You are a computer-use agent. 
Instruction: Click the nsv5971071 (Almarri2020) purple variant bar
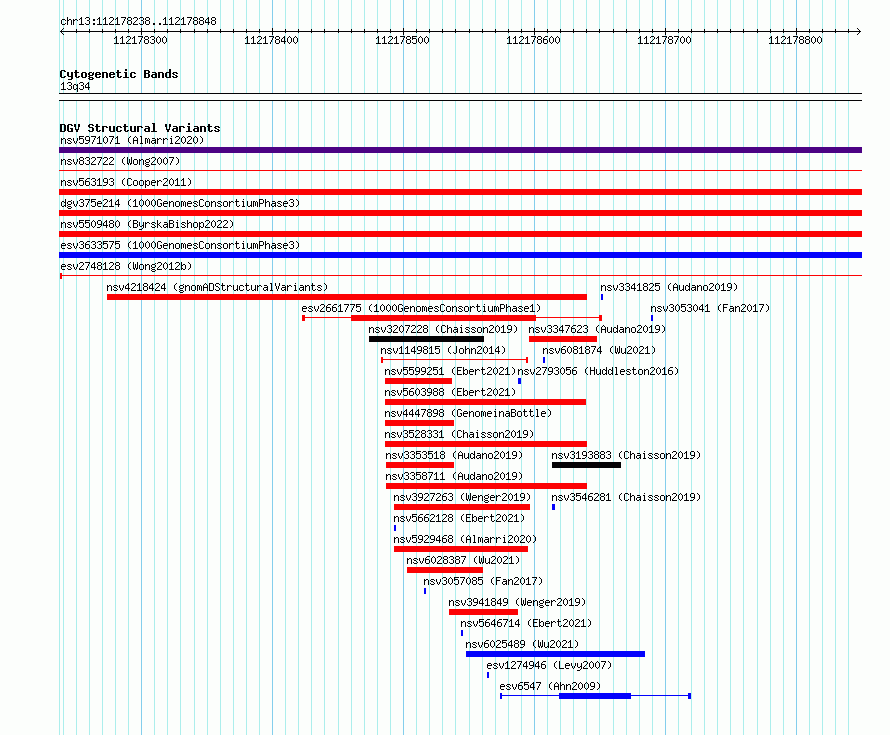pos(460,150)
